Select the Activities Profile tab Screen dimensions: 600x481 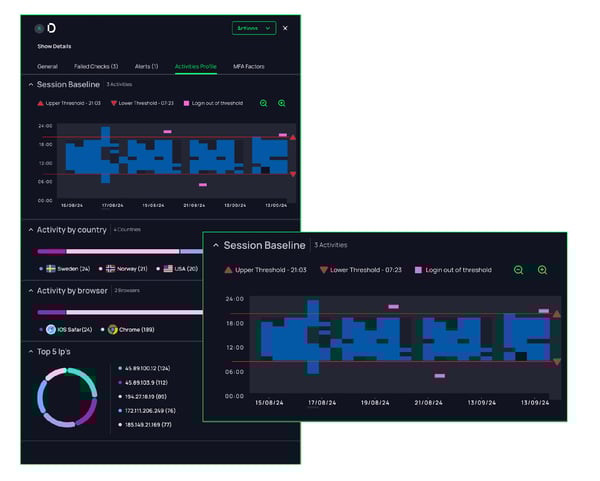tap(196, 67)
